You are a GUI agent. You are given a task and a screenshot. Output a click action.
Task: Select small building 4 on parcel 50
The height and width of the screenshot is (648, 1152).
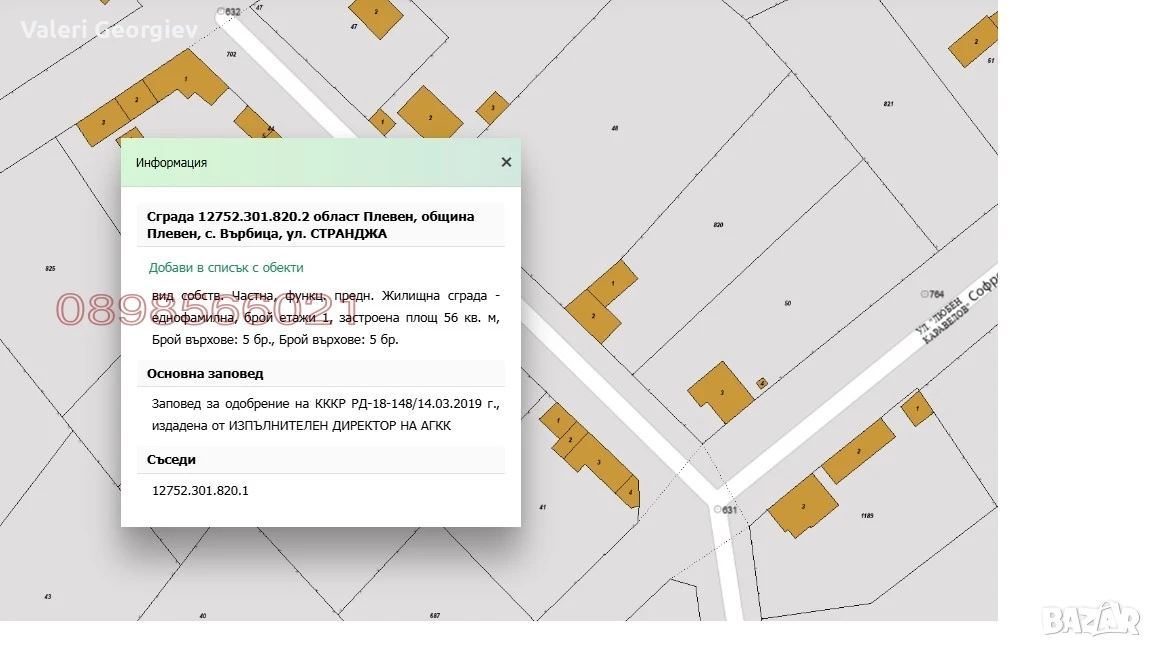tap(762, 383)
